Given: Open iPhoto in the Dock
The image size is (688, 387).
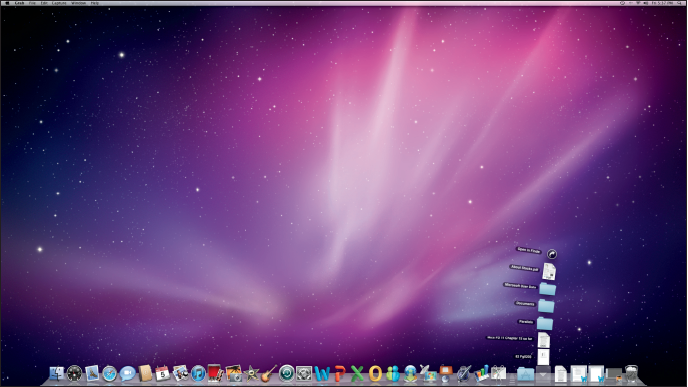Looking at the screenshot, I should coord(233,373).
